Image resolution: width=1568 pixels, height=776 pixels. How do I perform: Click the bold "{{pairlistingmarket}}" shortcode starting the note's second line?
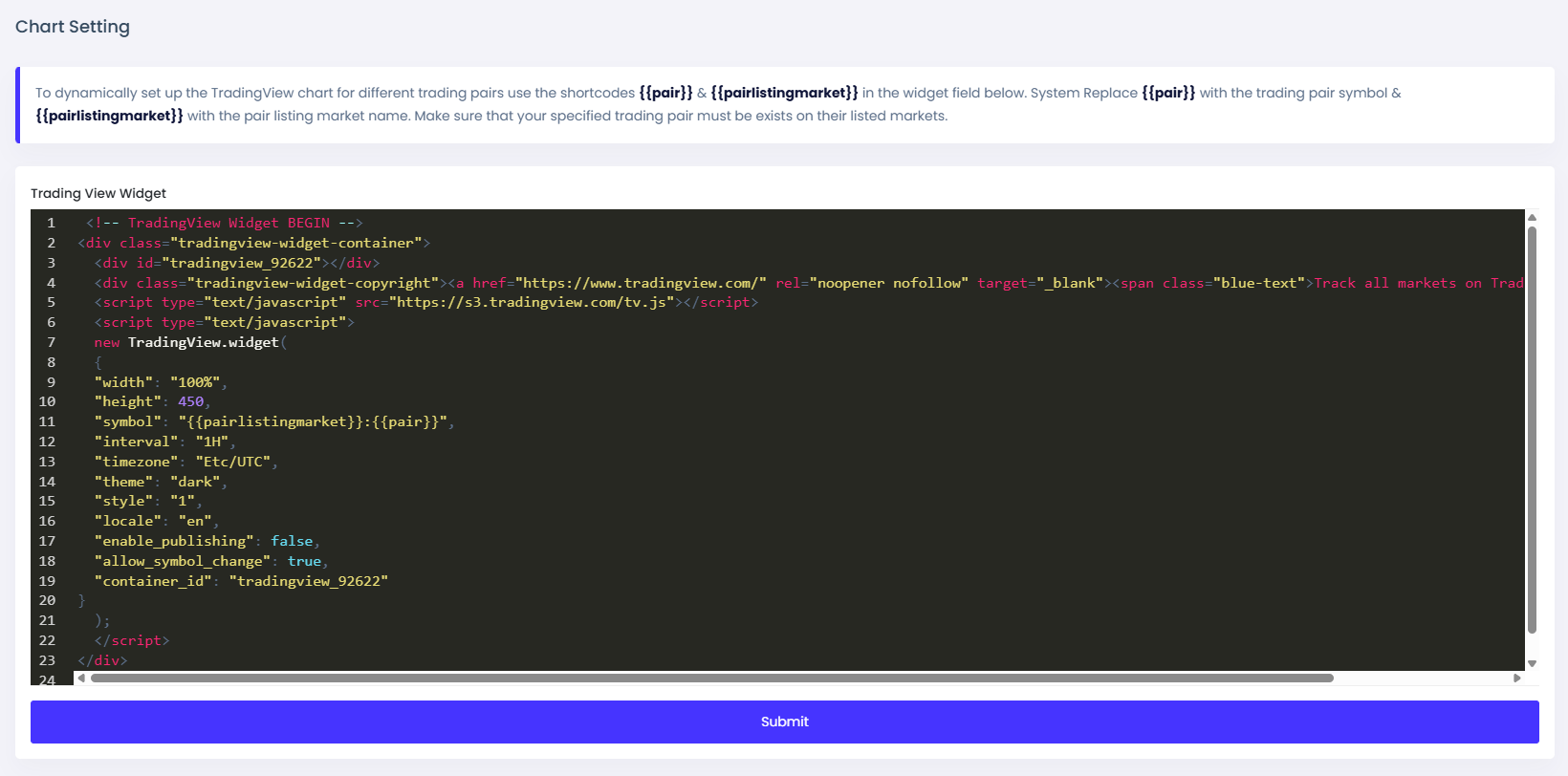109,116
